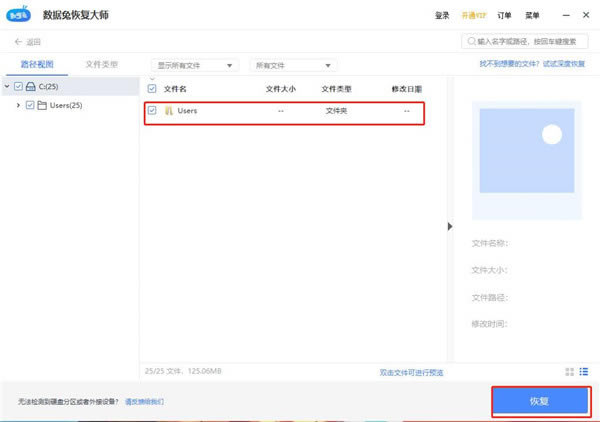Open the 显示所有文件 dropdown
The image size is (600, 422).
pos(195,65)
